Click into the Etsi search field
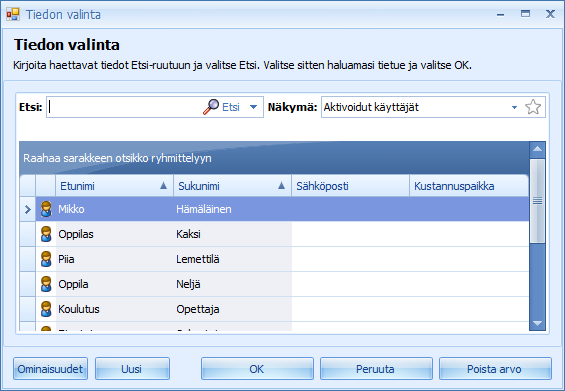 coord(124,107)
